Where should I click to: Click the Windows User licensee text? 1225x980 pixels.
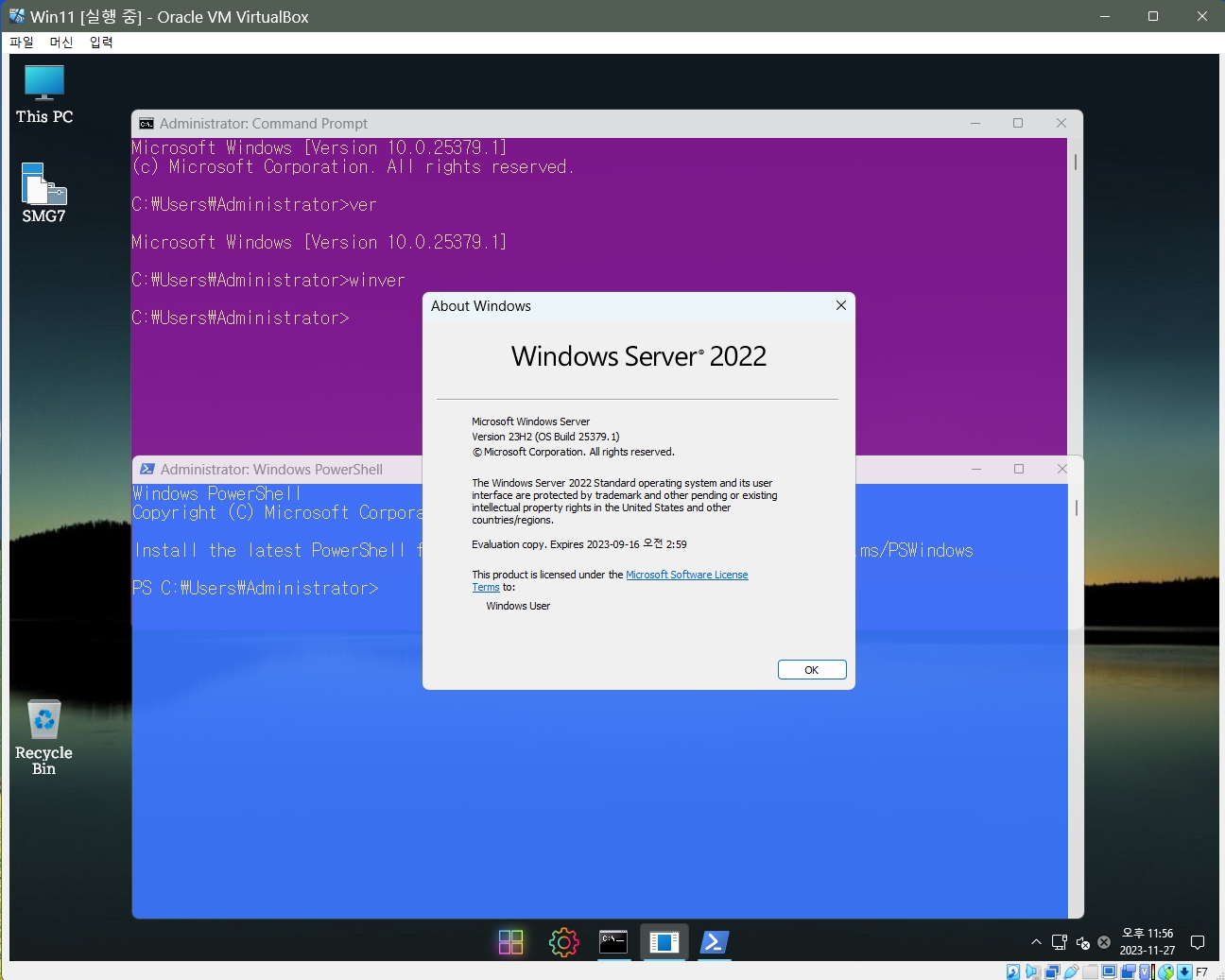coord(518,606)
